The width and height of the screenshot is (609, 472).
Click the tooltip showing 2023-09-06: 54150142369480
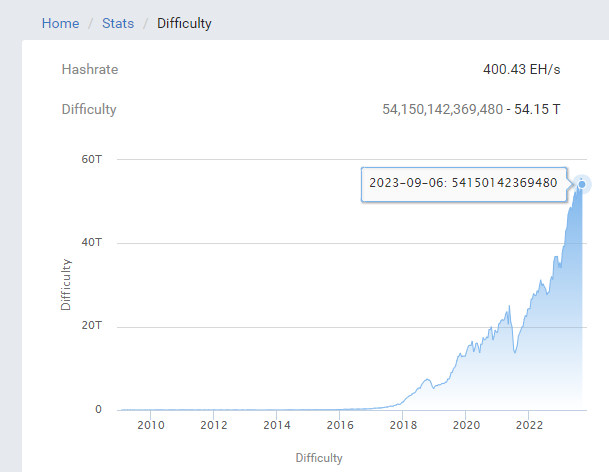464,185
